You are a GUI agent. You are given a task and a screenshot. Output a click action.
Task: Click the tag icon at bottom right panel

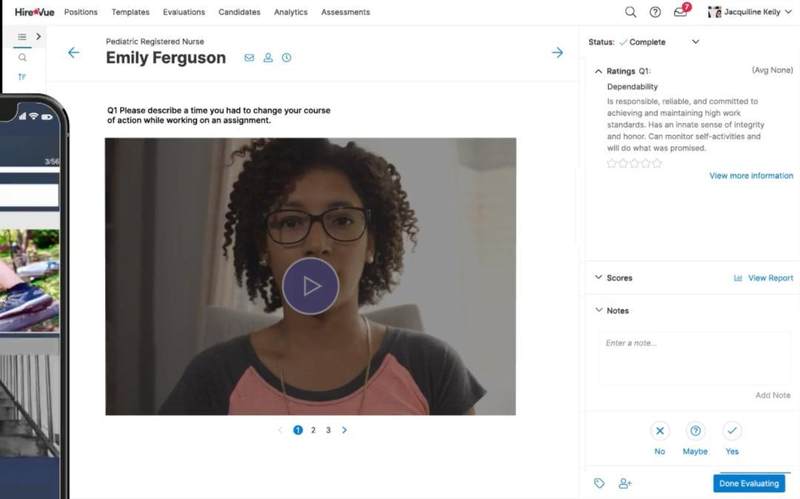[x=599, y=483]
